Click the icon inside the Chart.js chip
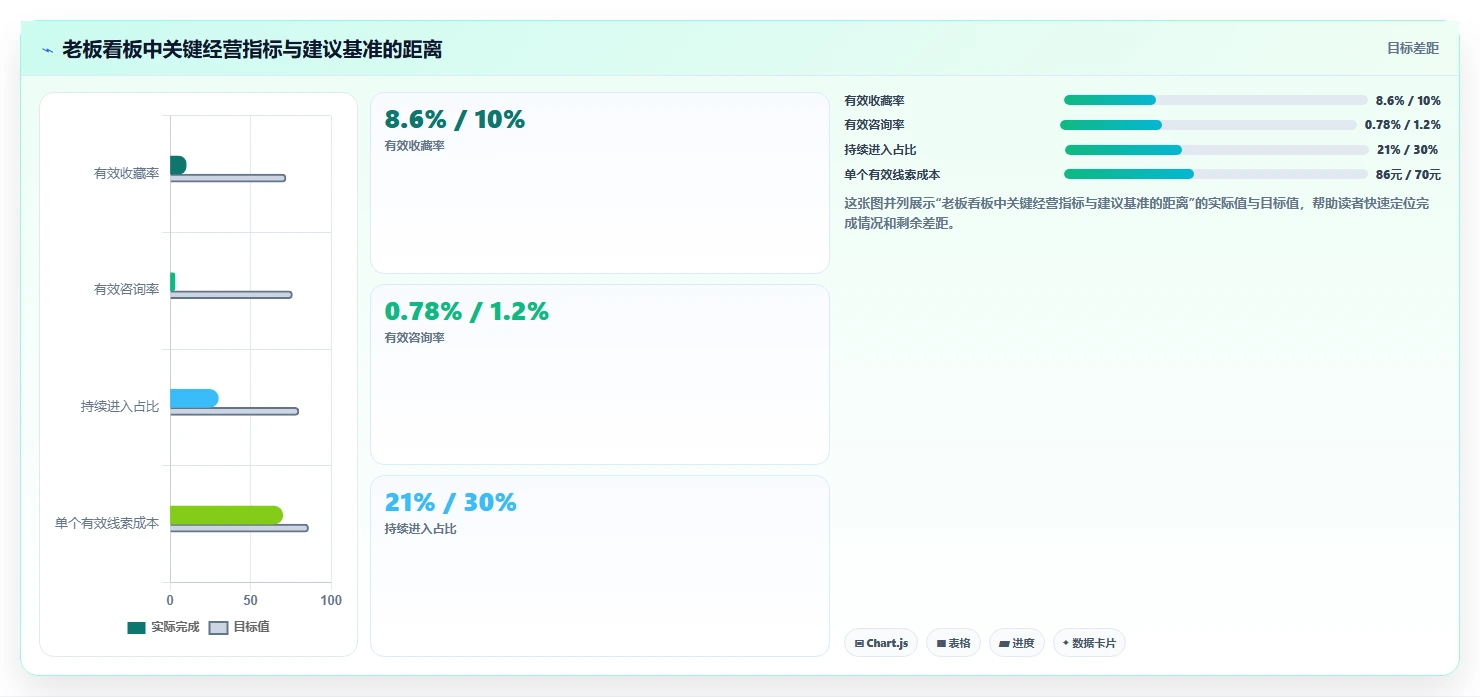The height and width of the screenshot is (697, 1480). [859, 644]
